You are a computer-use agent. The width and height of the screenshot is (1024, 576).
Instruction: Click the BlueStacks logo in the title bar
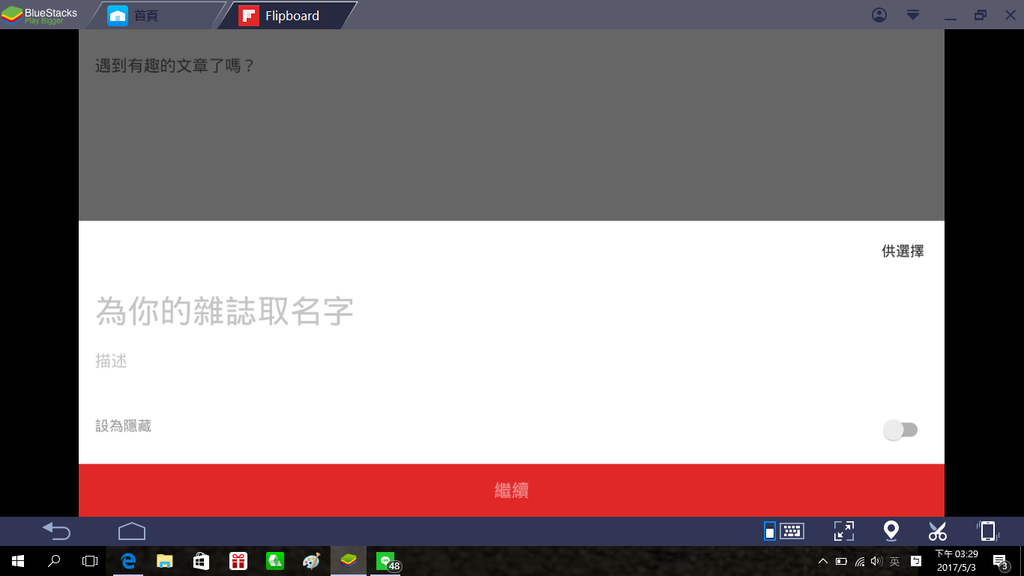tap(39, 14)
